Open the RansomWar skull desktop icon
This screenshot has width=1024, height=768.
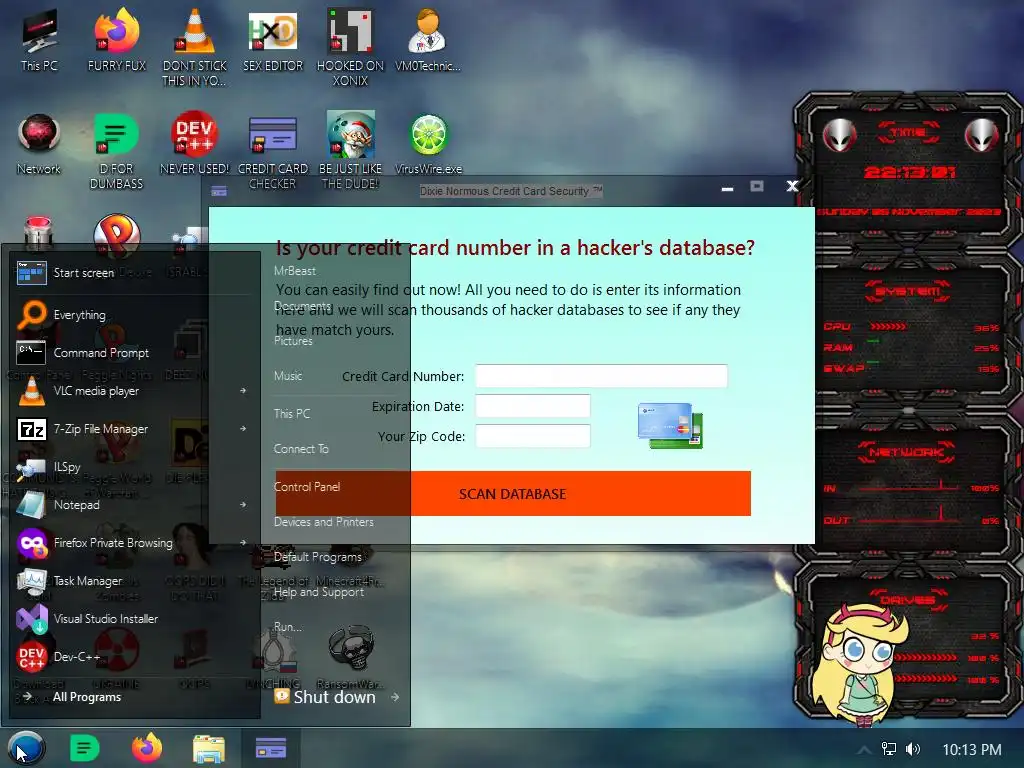(x=351, y=657)
